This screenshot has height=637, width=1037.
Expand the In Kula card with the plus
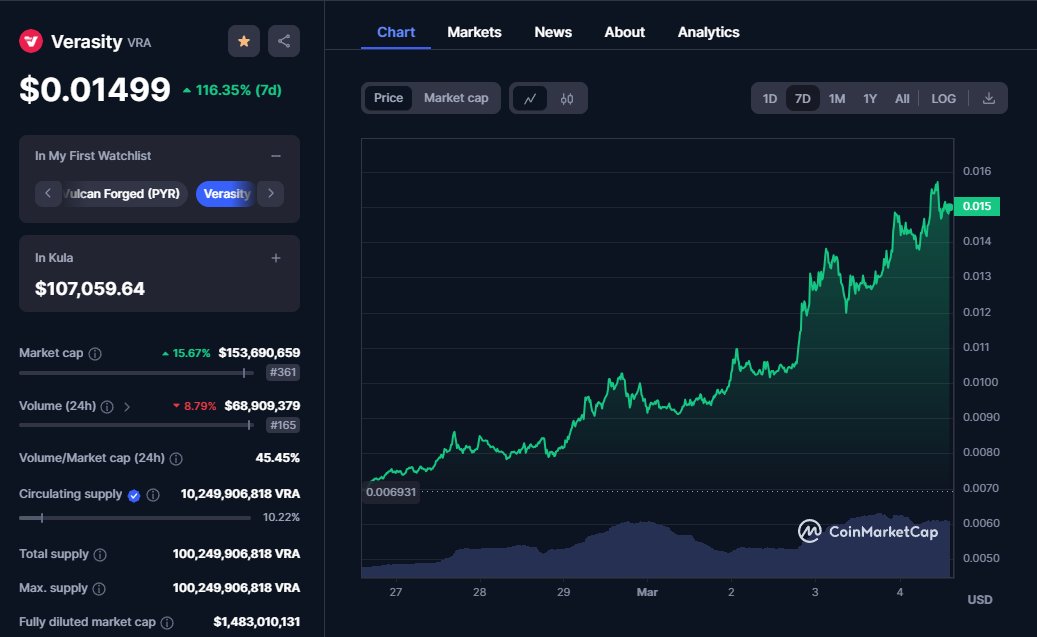[x=276, y=257]
